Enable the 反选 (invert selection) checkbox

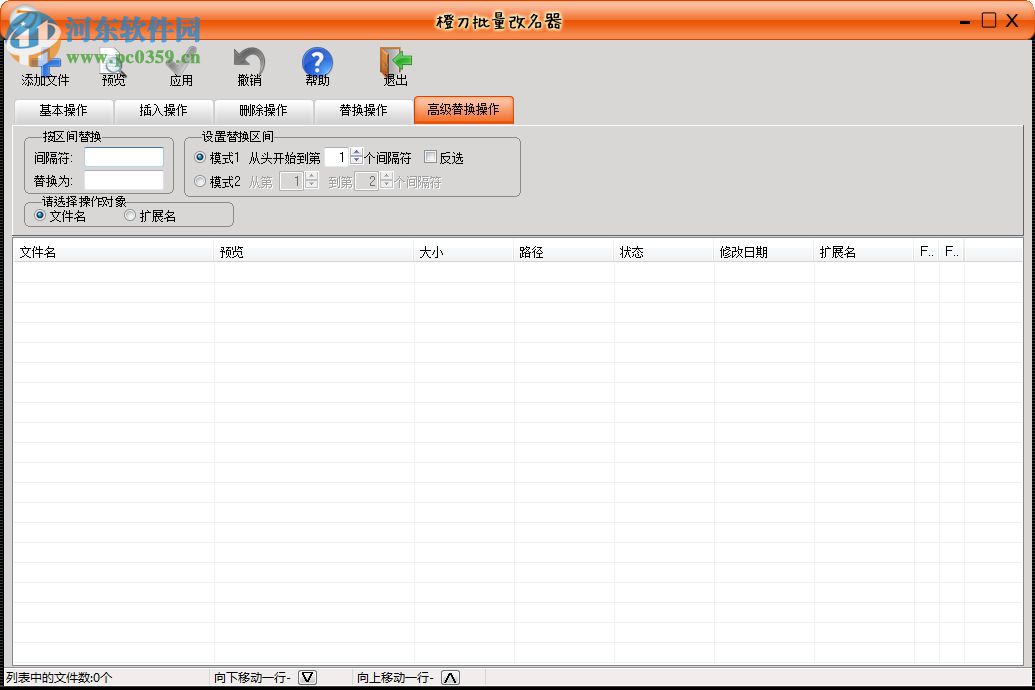pos(430,157)
